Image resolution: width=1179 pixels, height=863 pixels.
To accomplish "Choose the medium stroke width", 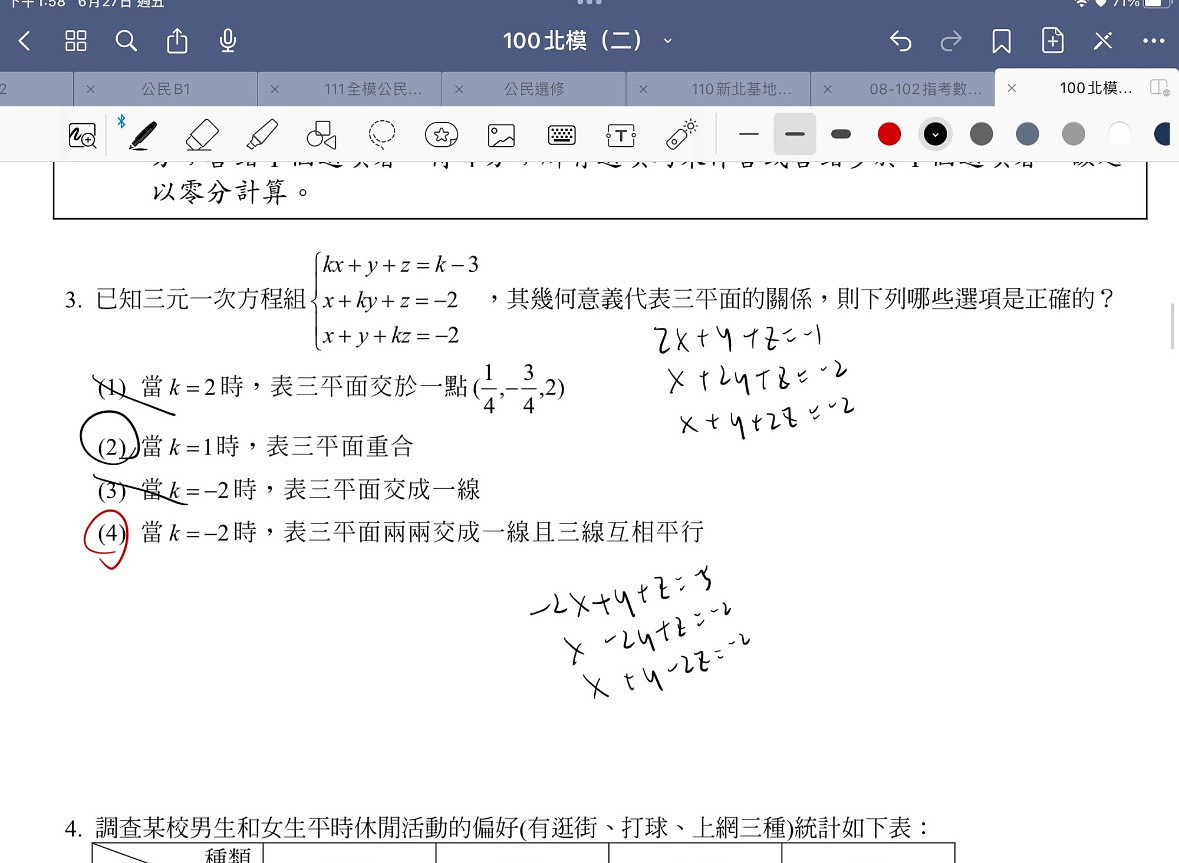I will [795, 135].
